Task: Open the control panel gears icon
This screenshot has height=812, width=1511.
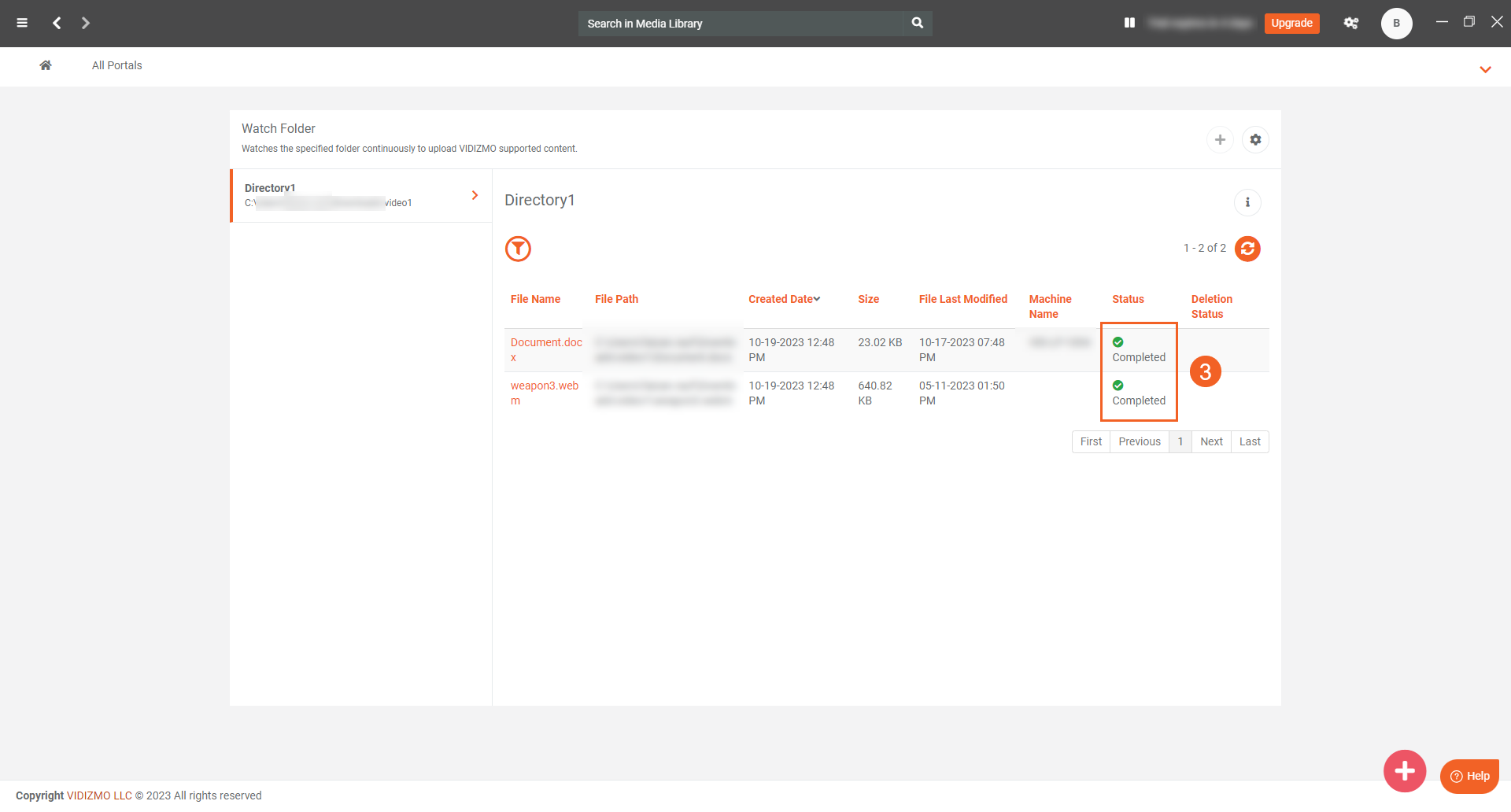Action: tap(1350, 23)
